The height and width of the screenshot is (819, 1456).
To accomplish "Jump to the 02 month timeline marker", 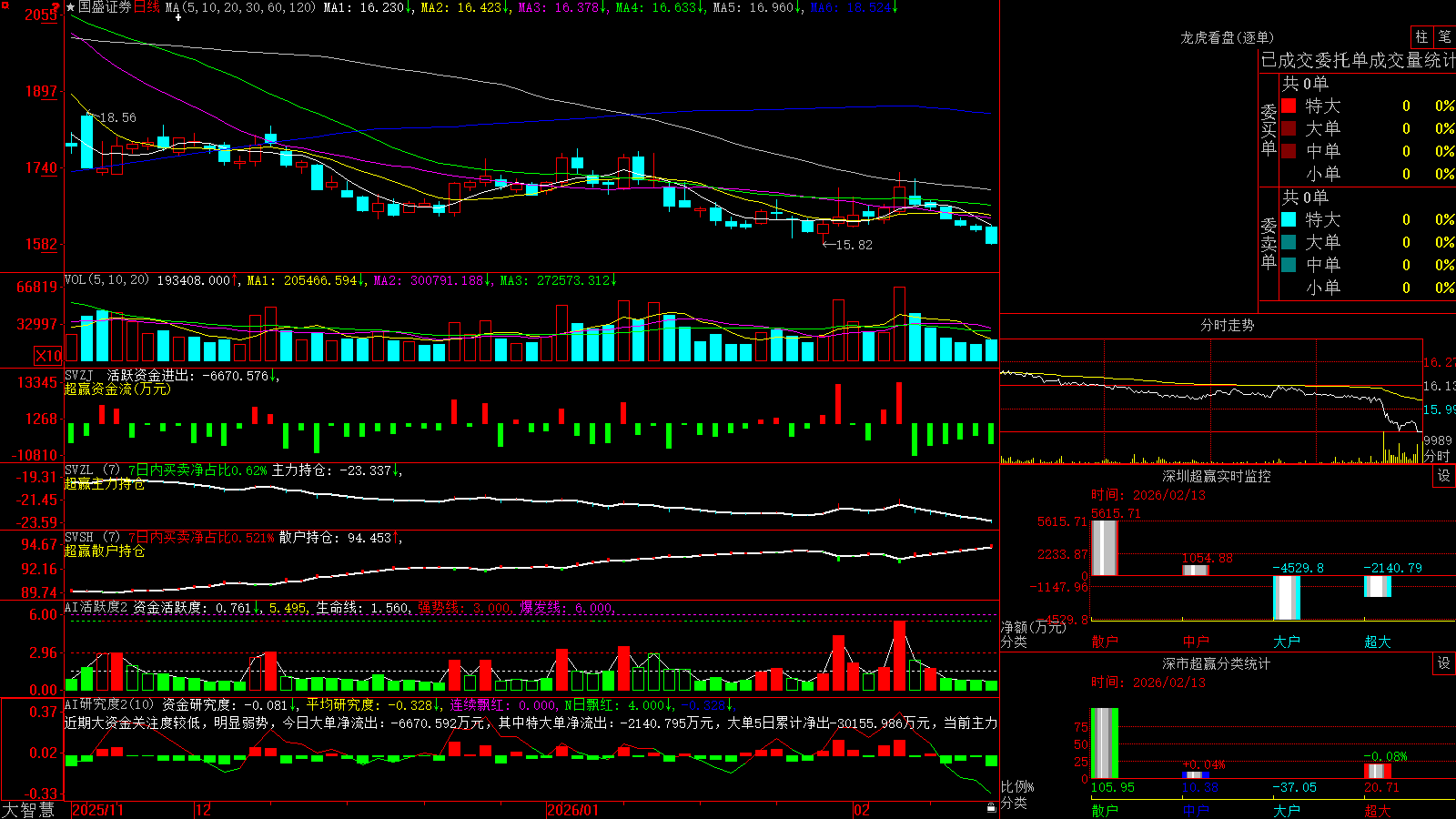I will [x=862, y=810].
